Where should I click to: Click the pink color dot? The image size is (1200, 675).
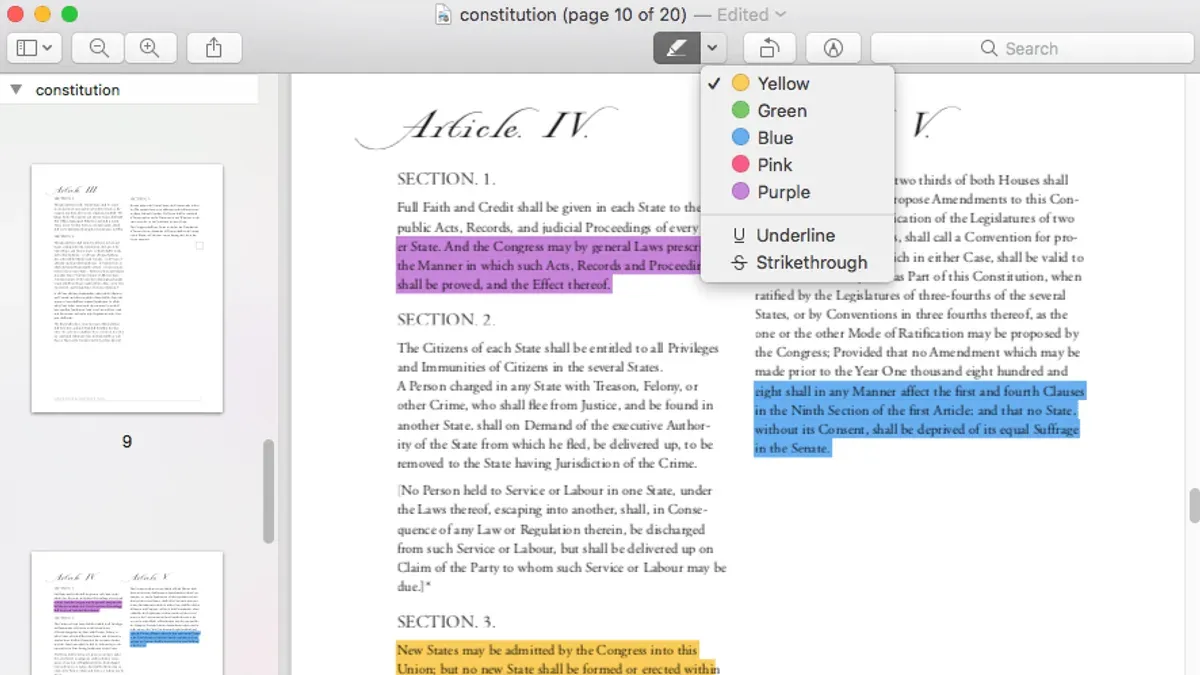[x=740, y=164]
